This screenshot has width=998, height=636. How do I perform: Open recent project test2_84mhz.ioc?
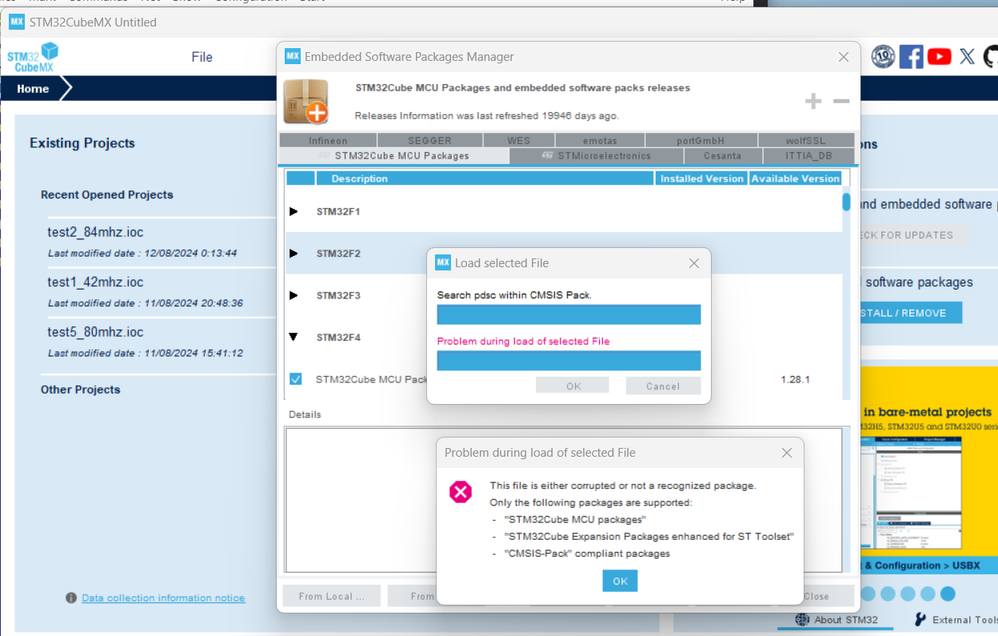pyautogui.click(x=95, y=232)
